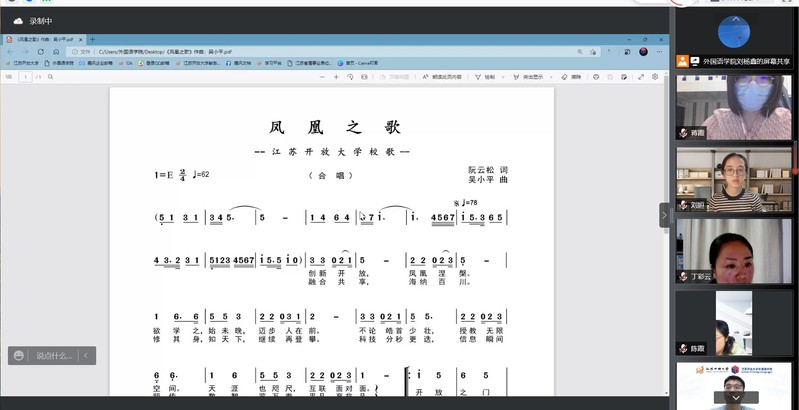
Task: Open browser settings and more menu
Action: (660, 51)
